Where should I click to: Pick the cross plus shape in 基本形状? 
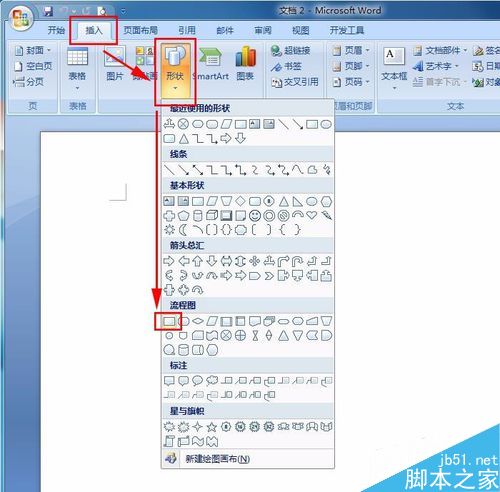click(x=169, y=216)
